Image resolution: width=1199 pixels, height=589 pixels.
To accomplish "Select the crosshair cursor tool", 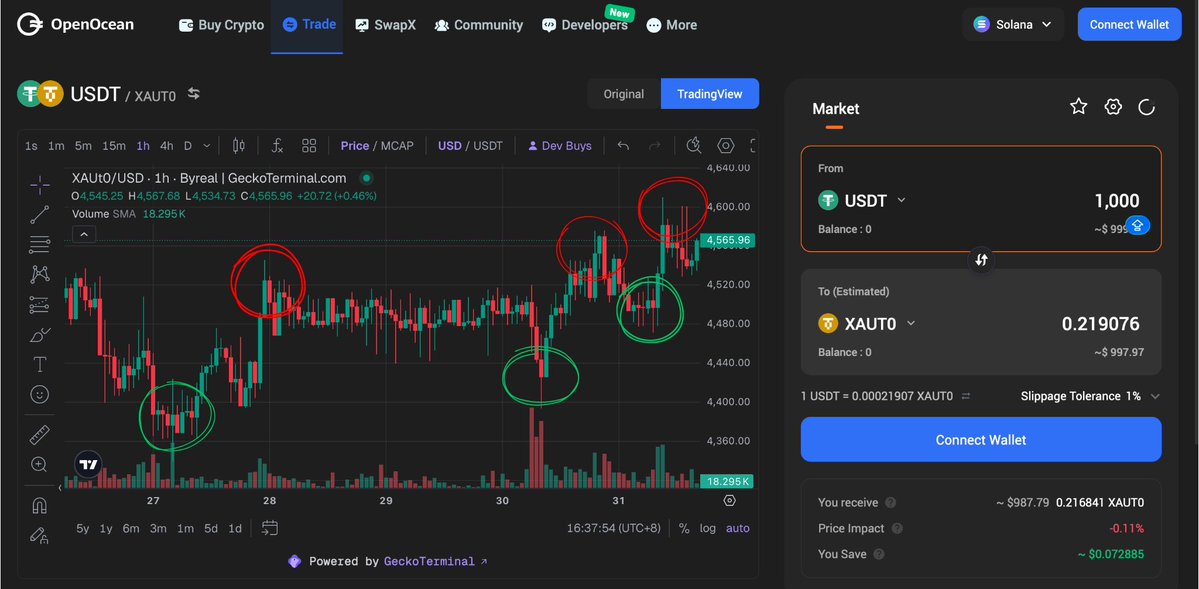I will coord(40,184).
